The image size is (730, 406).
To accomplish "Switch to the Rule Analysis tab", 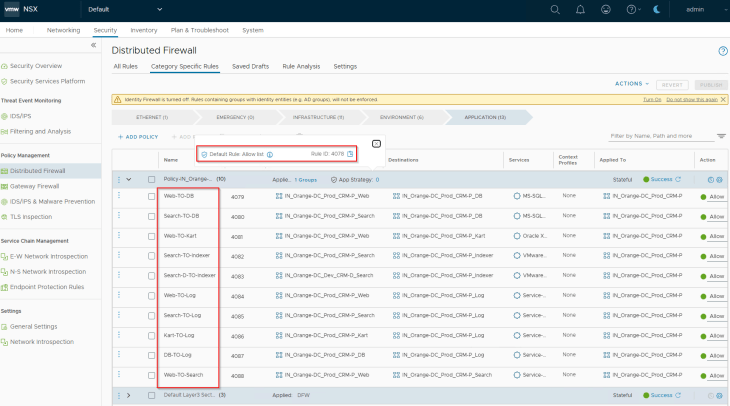I will [302, 66].
